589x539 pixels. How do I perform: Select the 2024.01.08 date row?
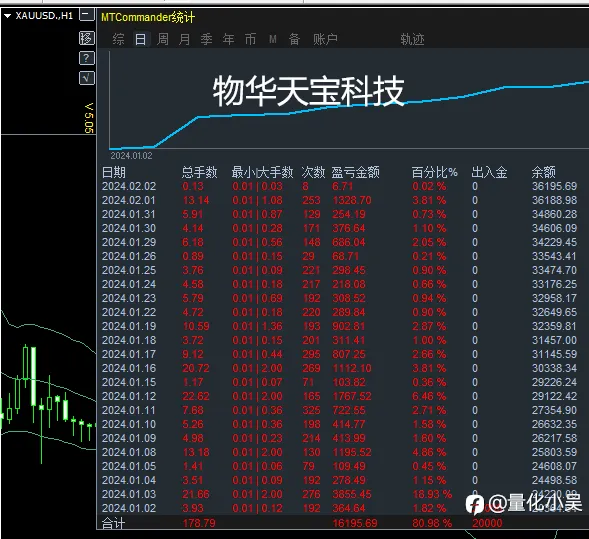coord(340,452)
